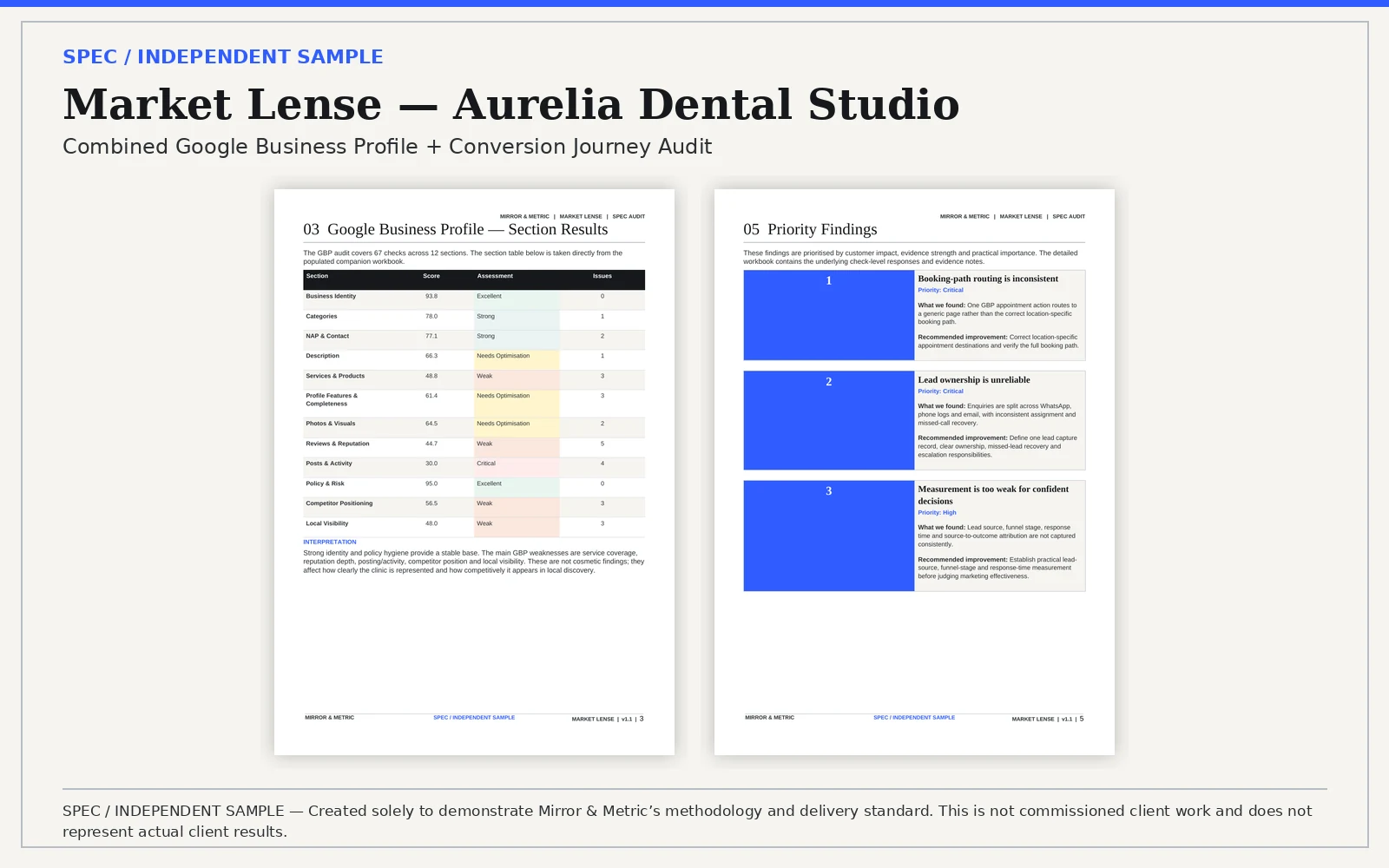Click the footer disclaimer paragraph

688,821
